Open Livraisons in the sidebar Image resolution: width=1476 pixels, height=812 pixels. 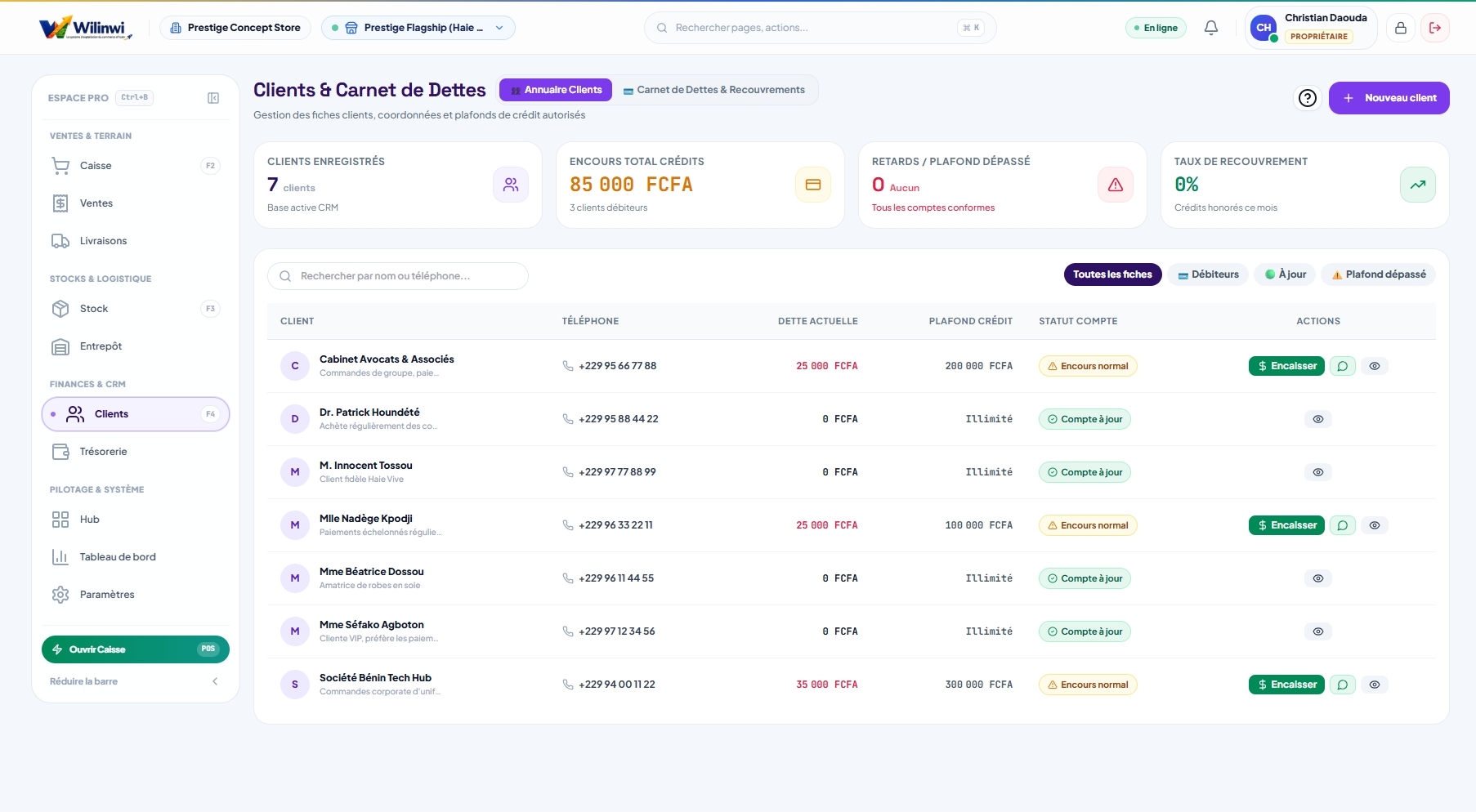tap(136, 241)
